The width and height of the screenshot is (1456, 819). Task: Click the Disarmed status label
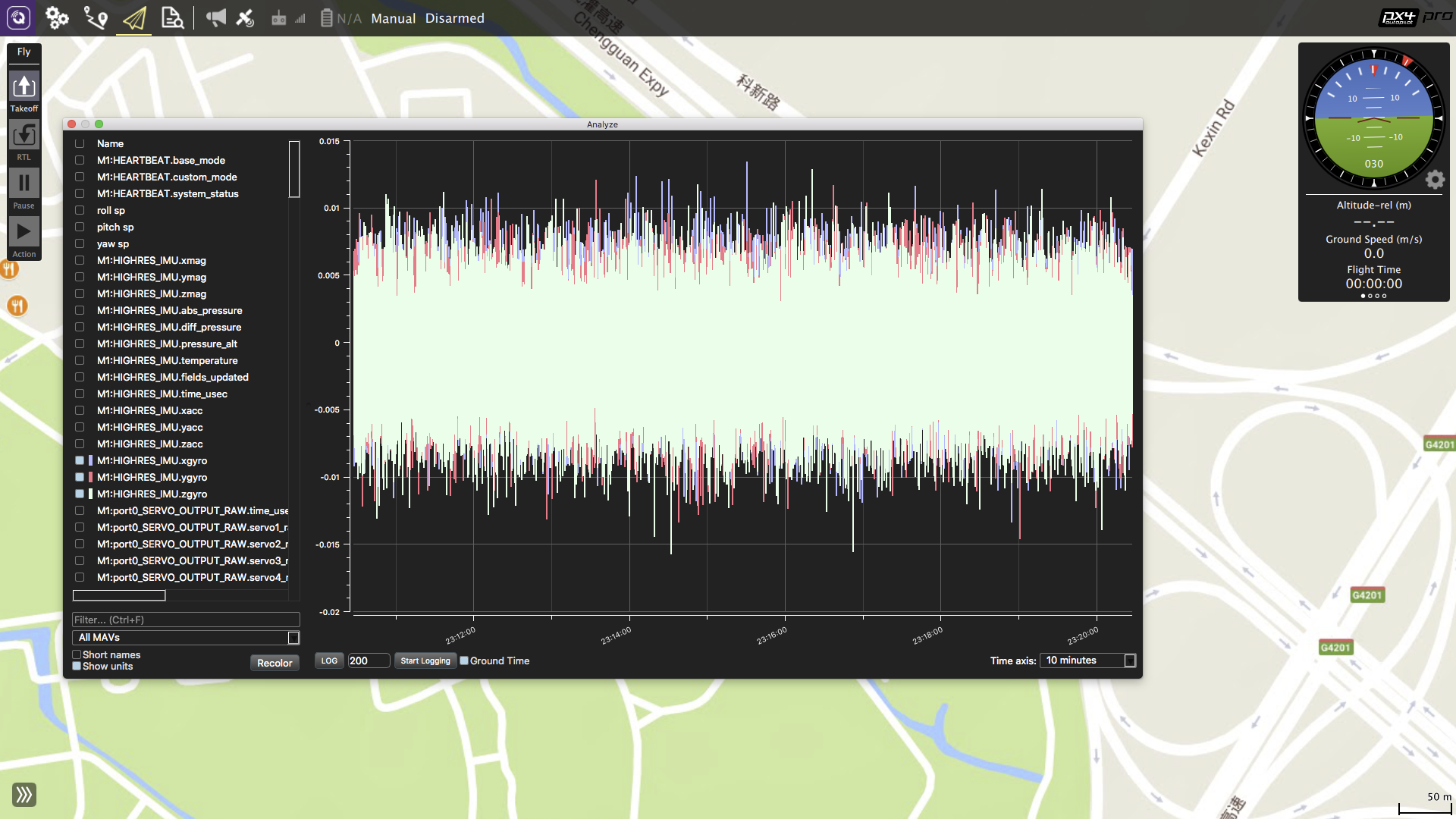pyautogui.click(x=454, y=17)
